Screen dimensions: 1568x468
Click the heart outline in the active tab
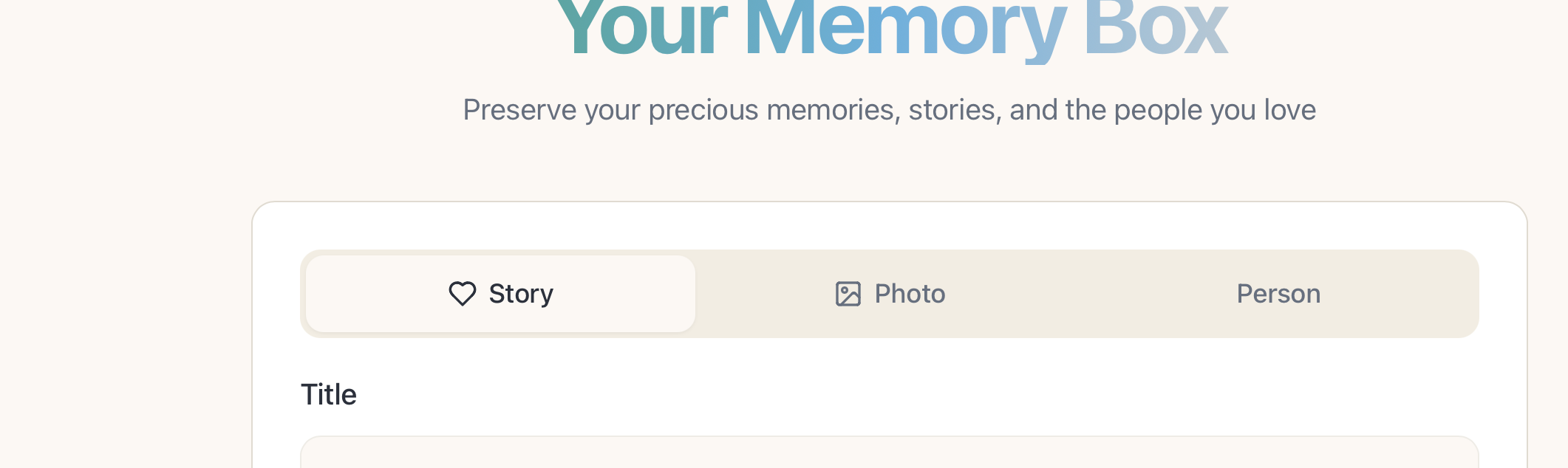point(462,294)
